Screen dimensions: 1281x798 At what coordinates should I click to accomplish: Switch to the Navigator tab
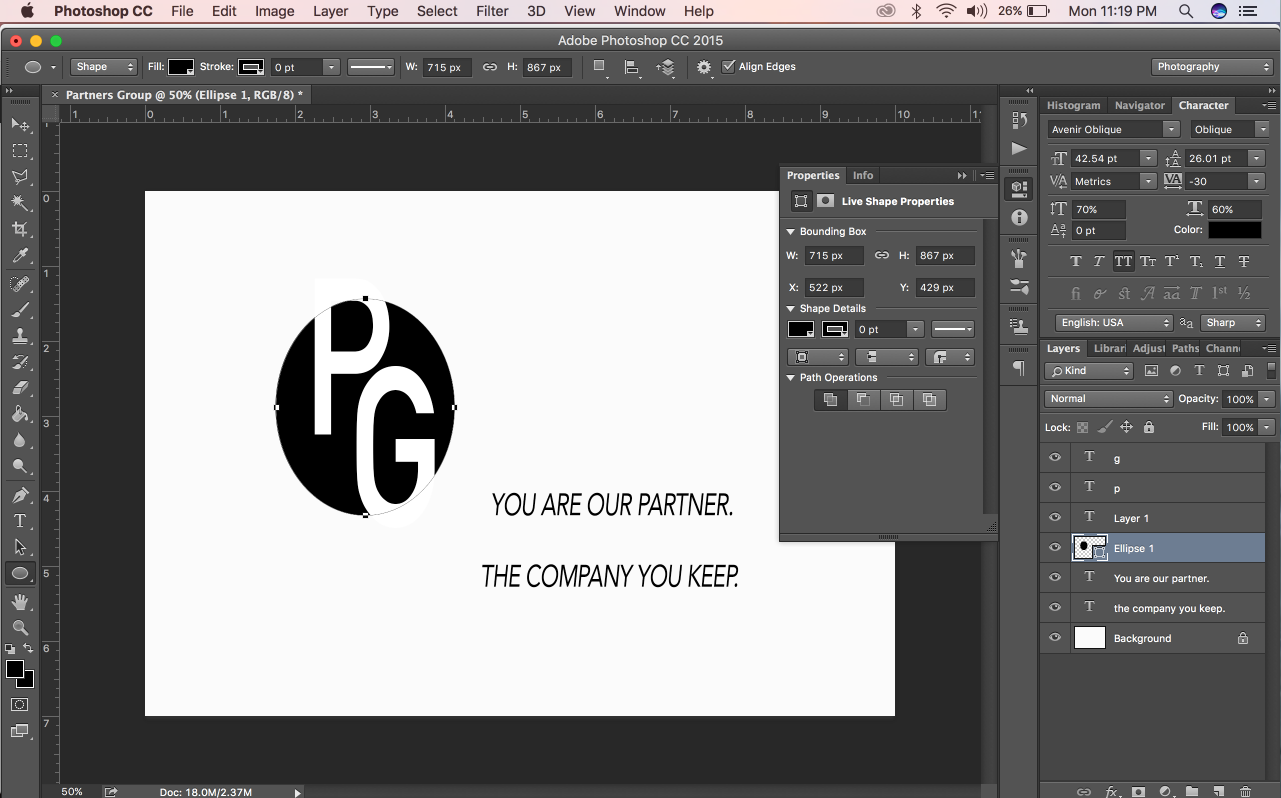coord(1140,105)
